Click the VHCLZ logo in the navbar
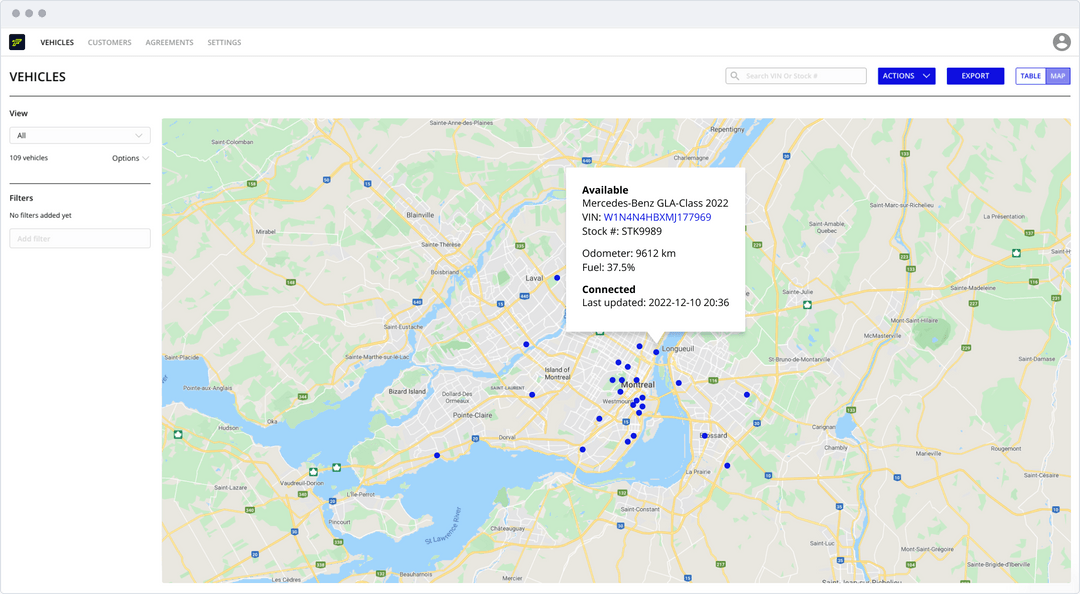Viewport: 1080px width, 594px height. tap(16, 42)
